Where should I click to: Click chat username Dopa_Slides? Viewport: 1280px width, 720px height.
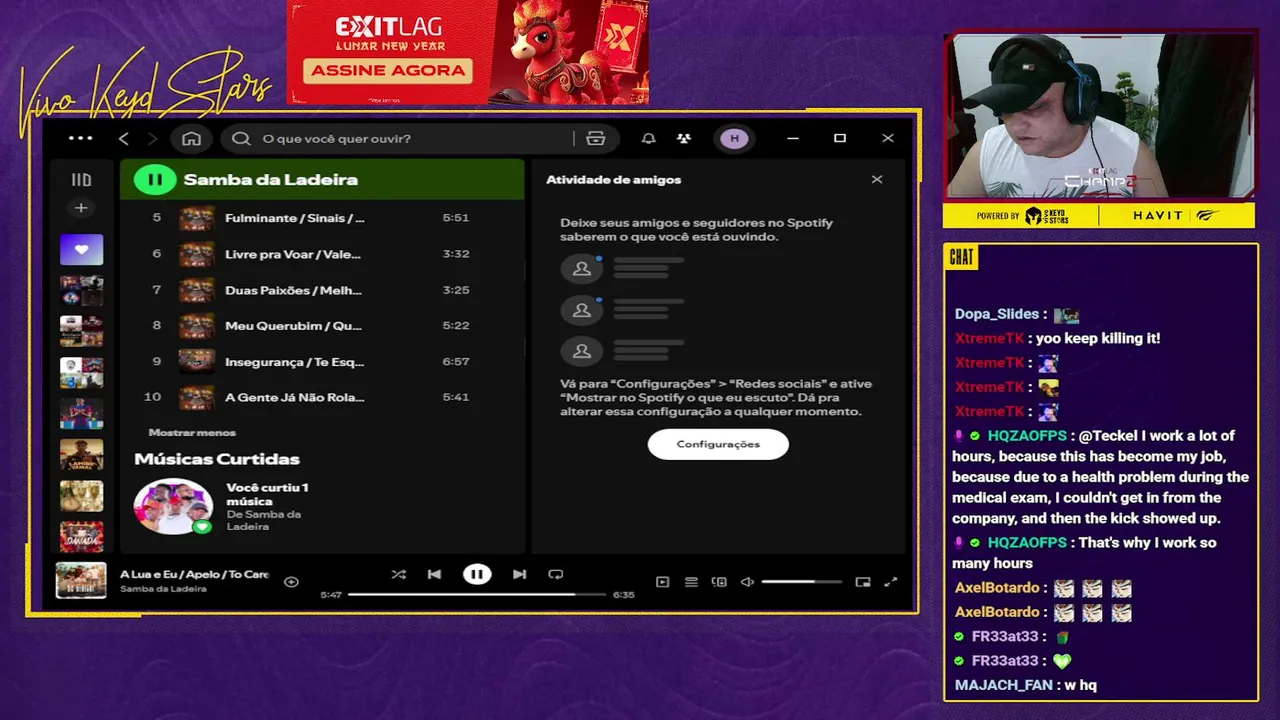997,314
